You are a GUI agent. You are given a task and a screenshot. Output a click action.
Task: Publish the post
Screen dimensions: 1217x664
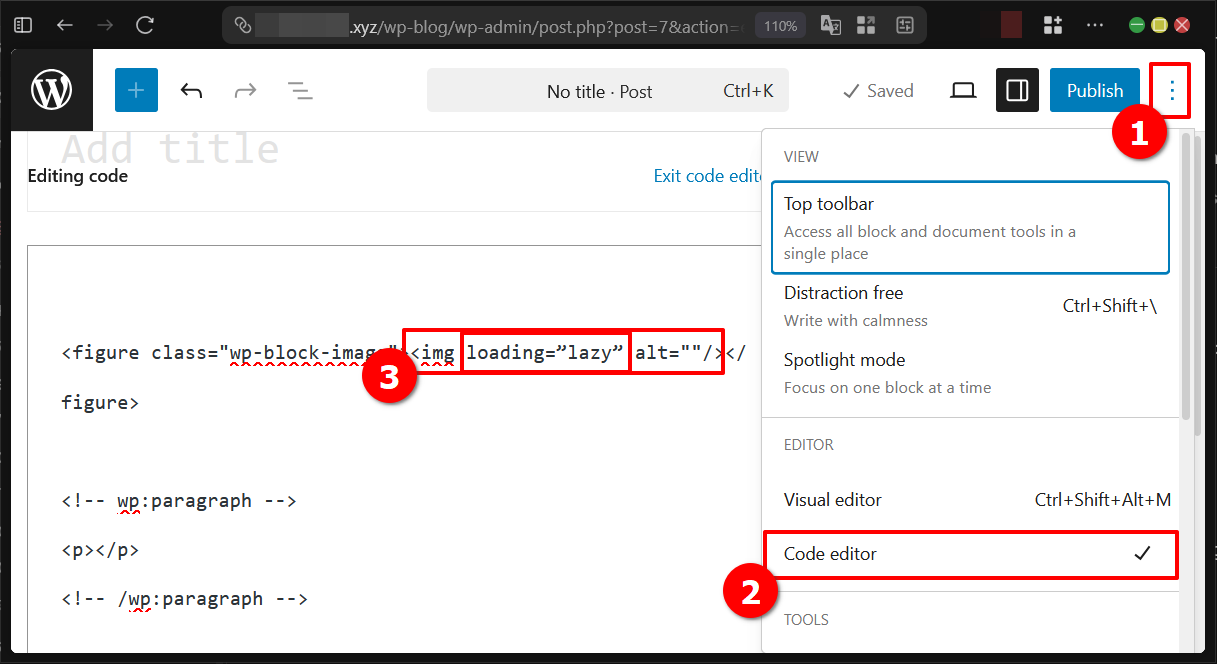point(1094,90)
